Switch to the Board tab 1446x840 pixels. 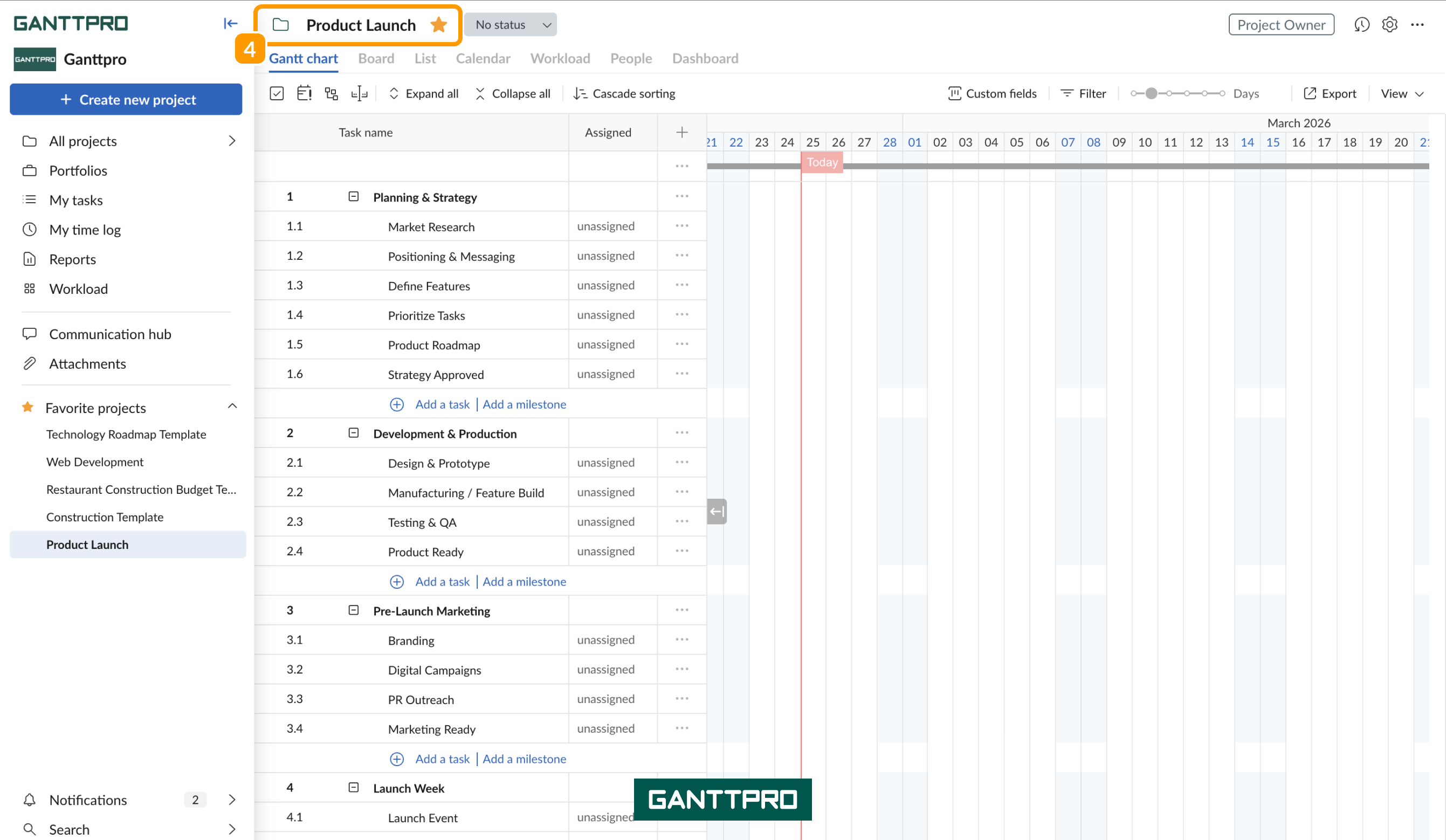[376, 59]
